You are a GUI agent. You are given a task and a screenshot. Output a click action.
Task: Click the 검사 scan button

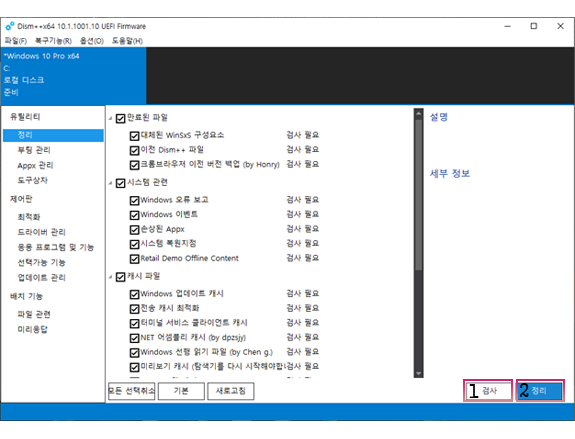[488, 391]
